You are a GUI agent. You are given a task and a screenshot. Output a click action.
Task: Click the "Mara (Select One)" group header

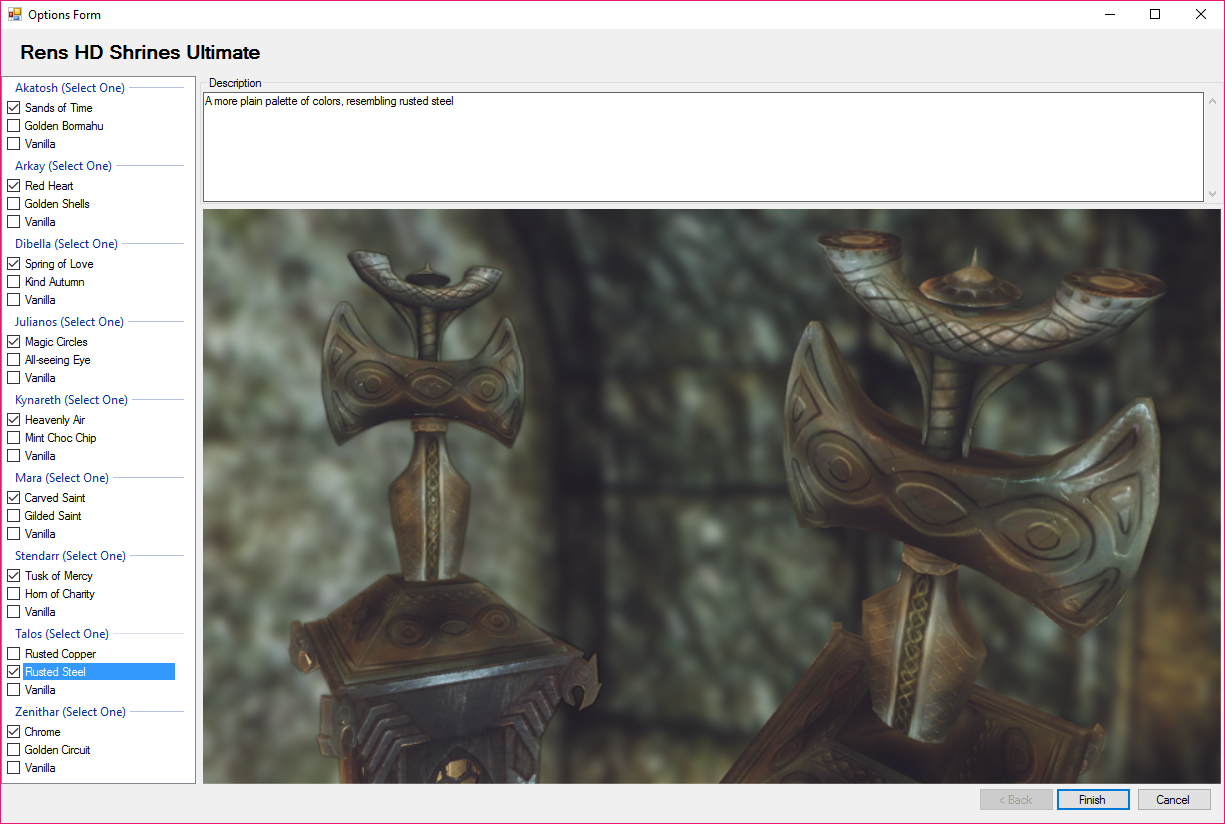[62, 478]
